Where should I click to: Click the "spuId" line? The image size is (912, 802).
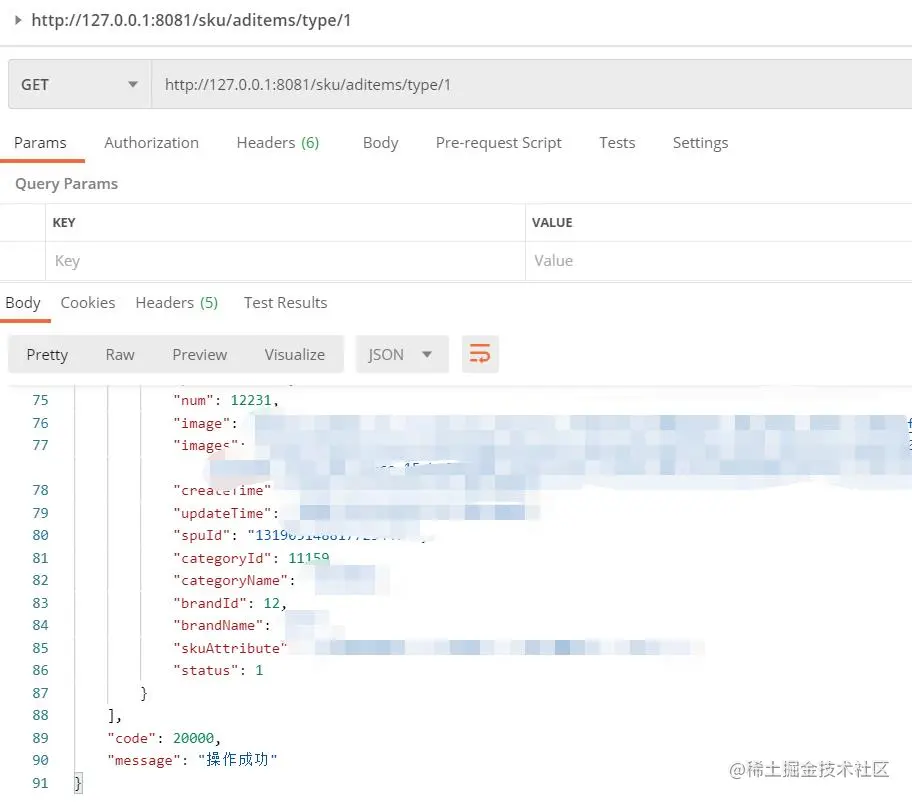[302, 535]
